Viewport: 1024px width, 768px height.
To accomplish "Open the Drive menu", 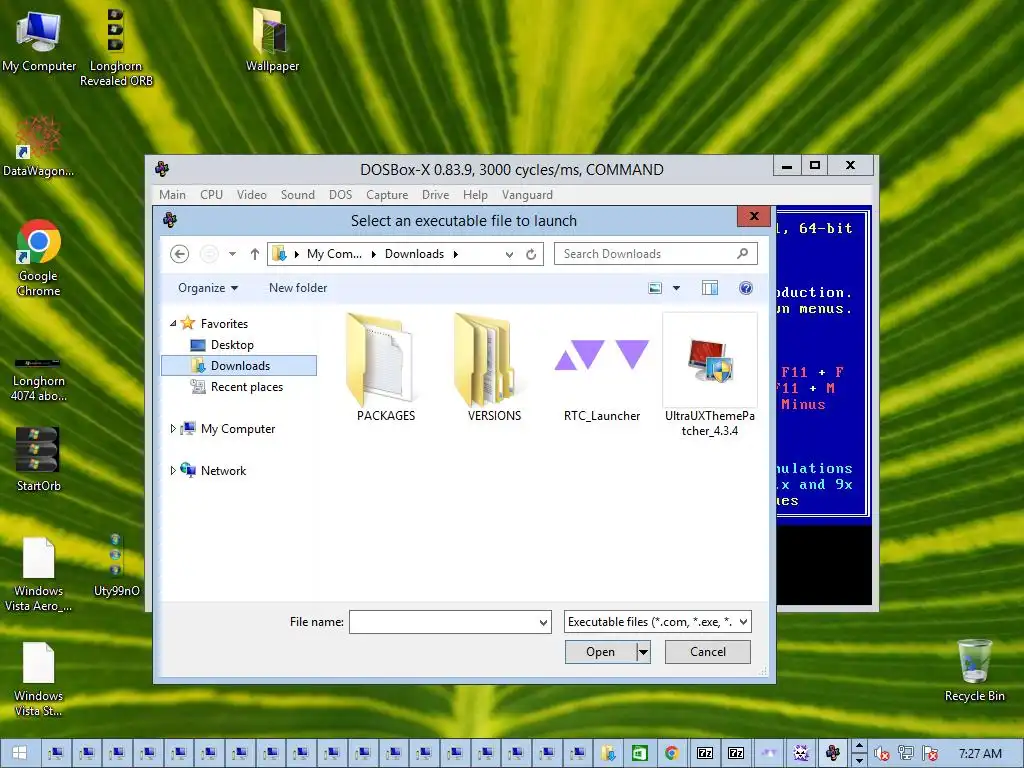I will (436, 195).
